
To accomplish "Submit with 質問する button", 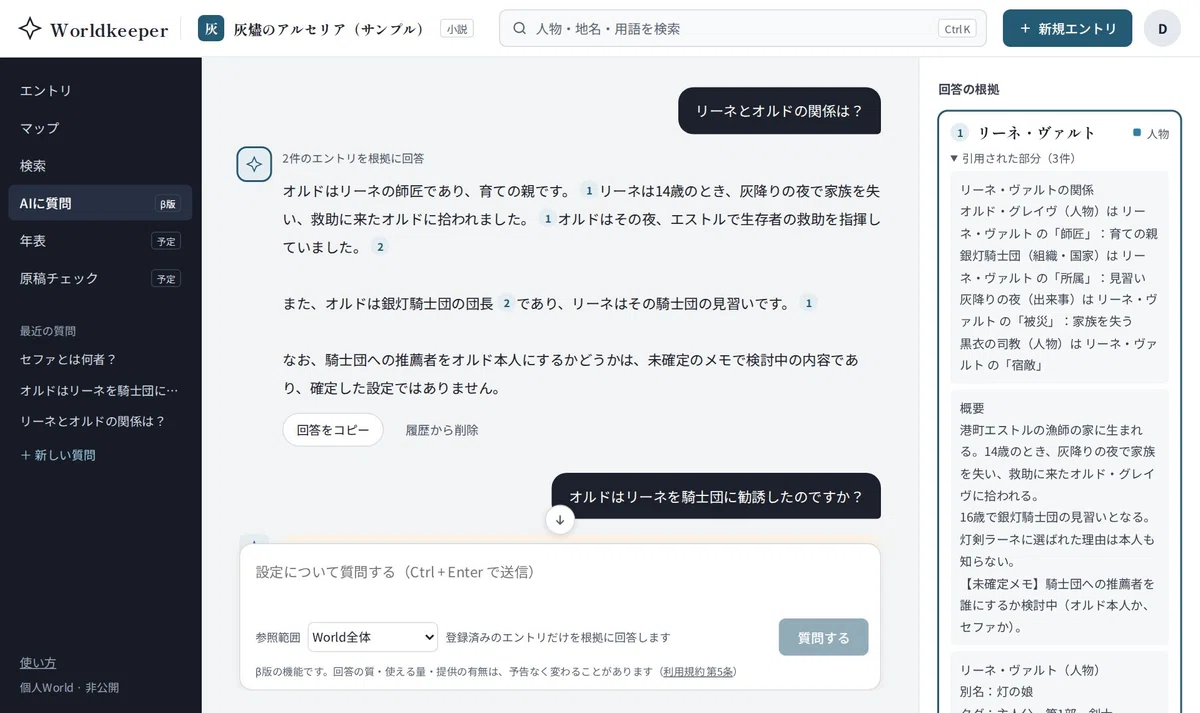I will coord(823,637).
